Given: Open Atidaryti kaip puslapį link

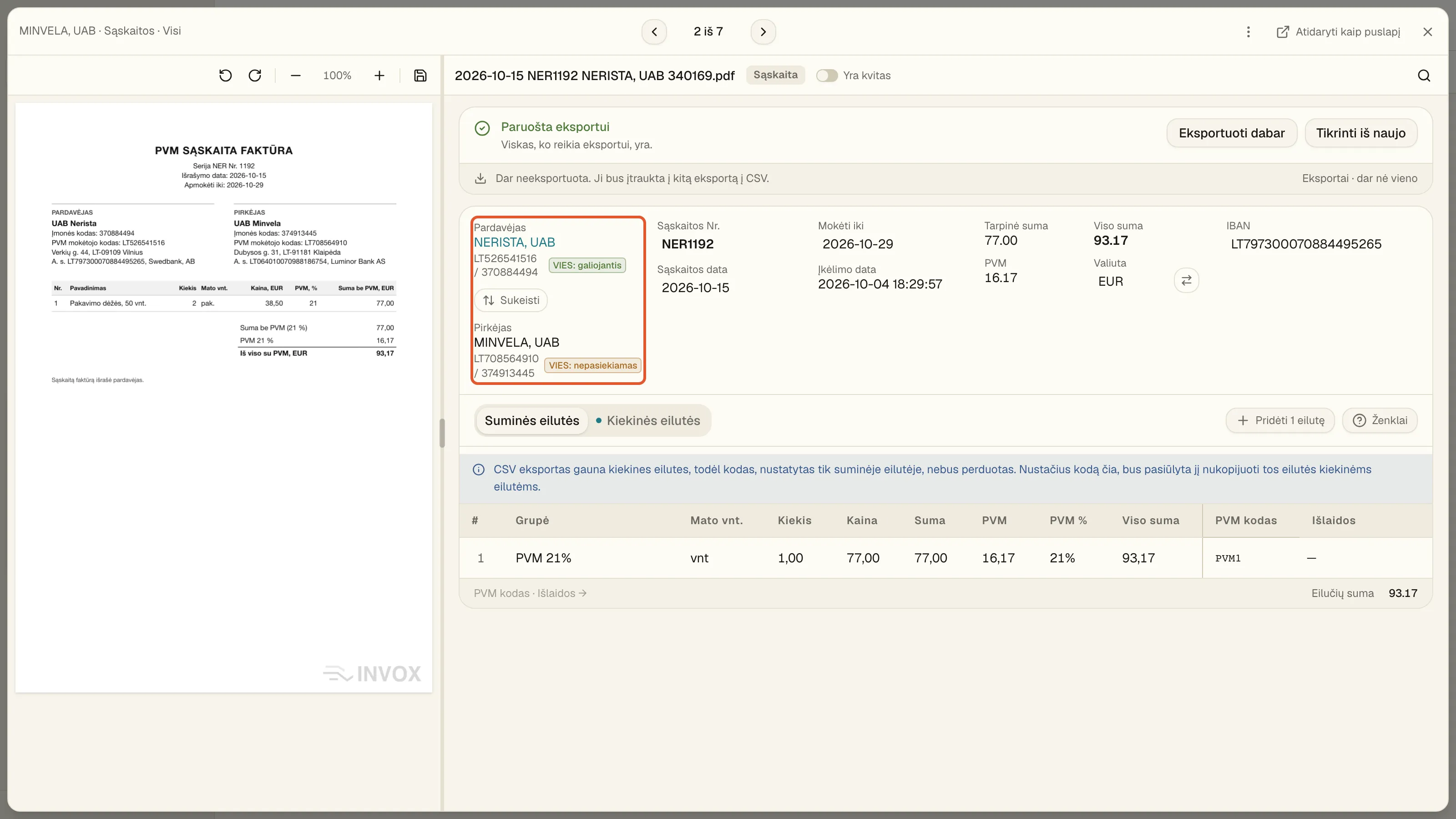Looking at the screenshot, I should pyautogui.click(x=1338, y=32).
